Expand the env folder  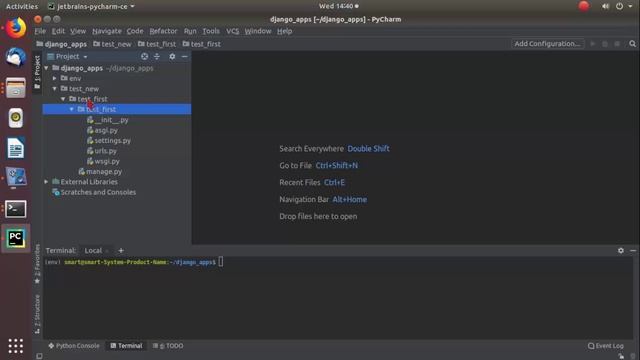coord(54,78)
